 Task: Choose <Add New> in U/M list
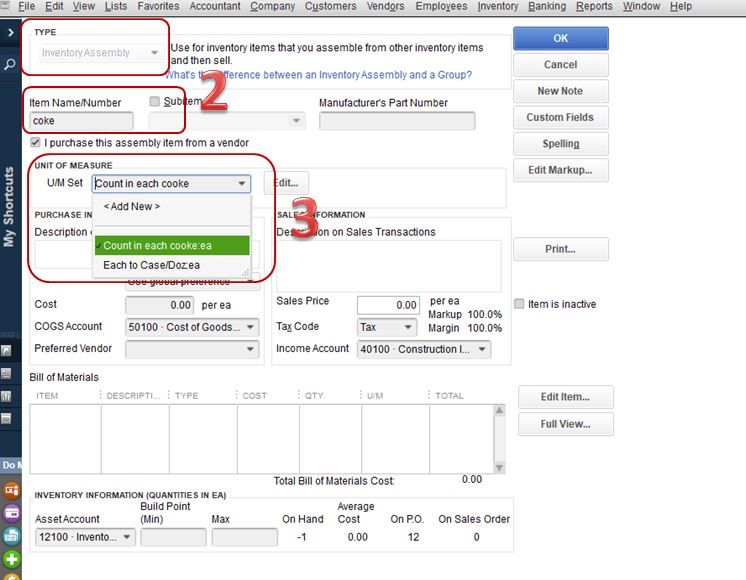(x=132, y=206)
